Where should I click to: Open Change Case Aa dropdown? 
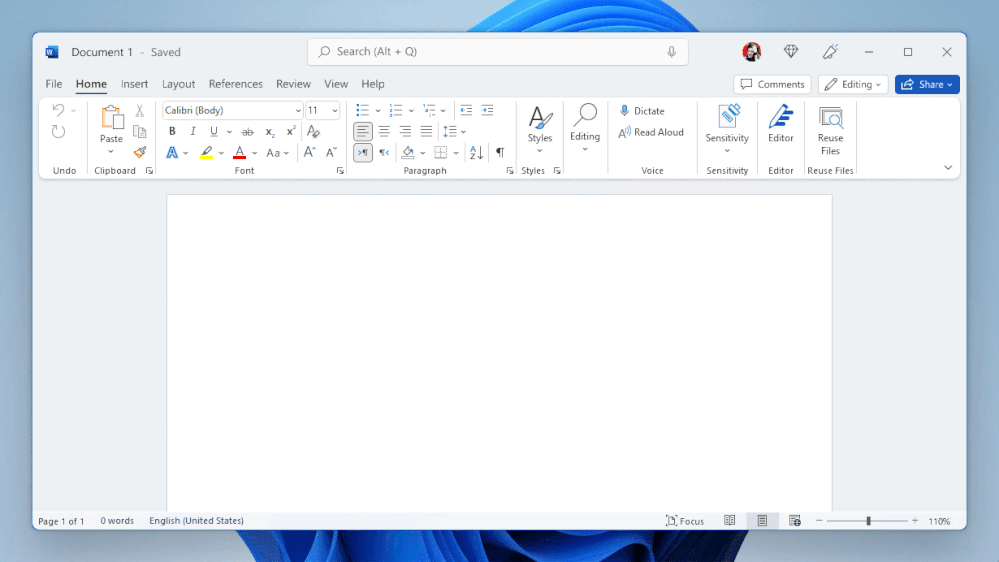tap(277, 153)
